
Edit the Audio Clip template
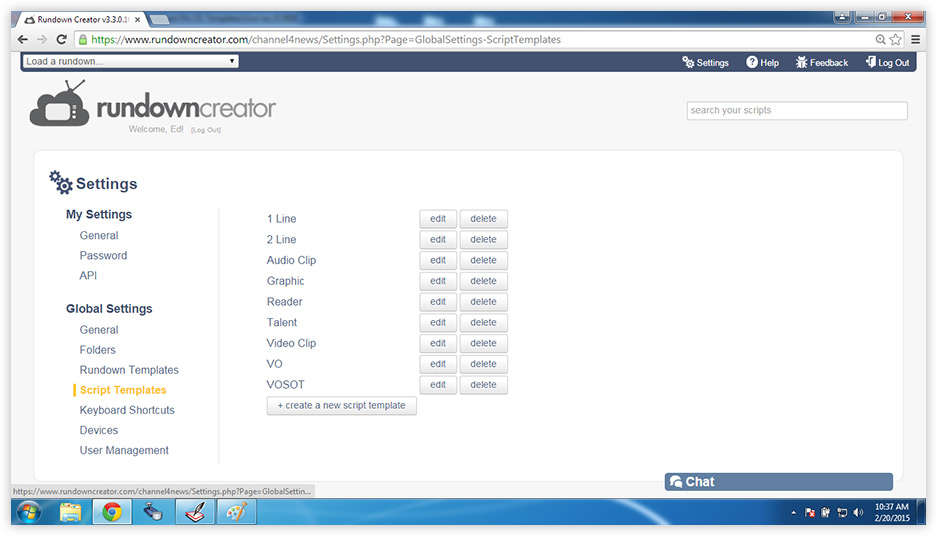coord(438,261)
